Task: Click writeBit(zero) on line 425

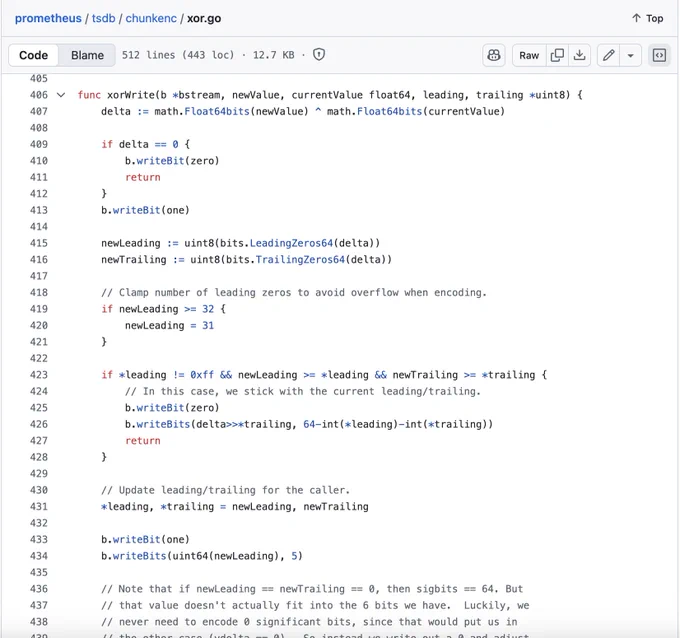Action: (x=178, y=408)
